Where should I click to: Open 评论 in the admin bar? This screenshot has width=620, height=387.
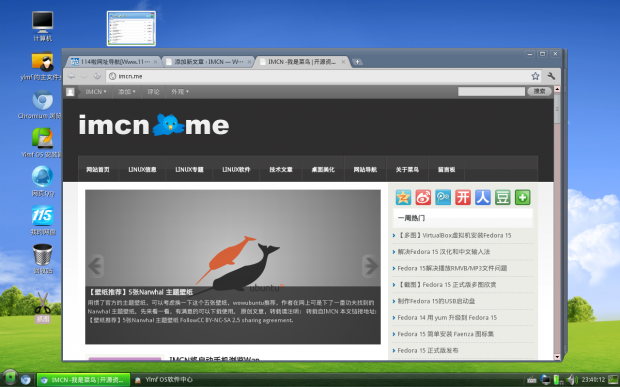tap(153, 92)
